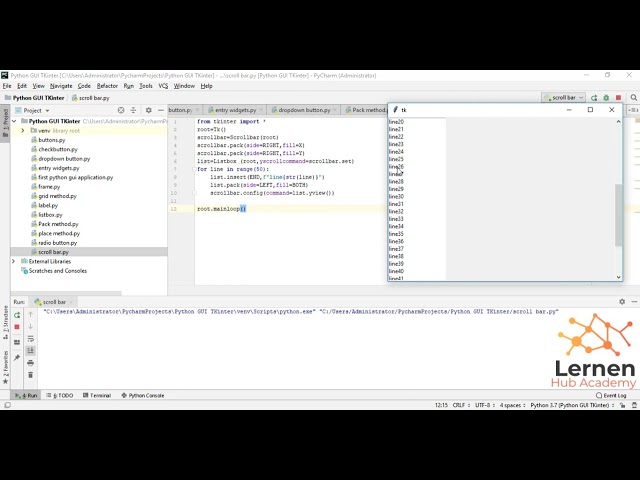Open Event Log in status bar
The image size is (640, 480).
[611, 396]
